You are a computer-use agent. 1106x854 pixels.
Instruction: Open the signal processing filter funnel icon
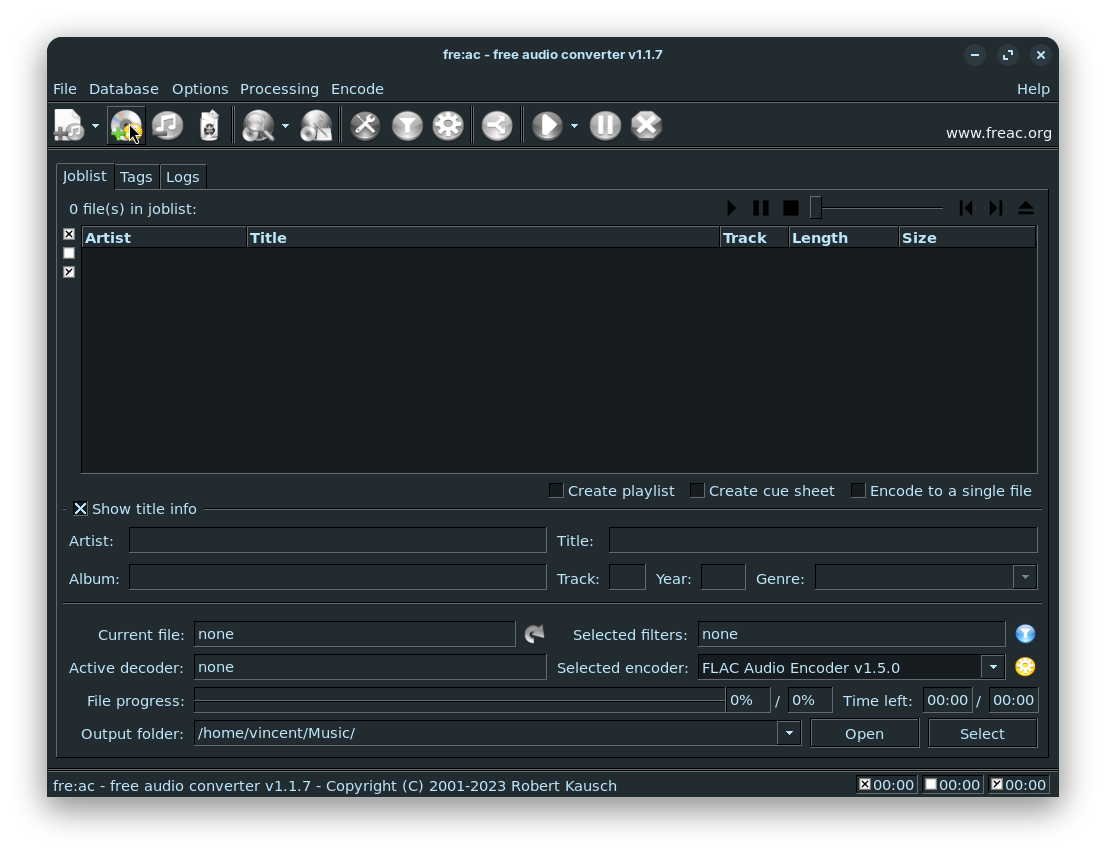pyautogui.click(x=407, y=126)
